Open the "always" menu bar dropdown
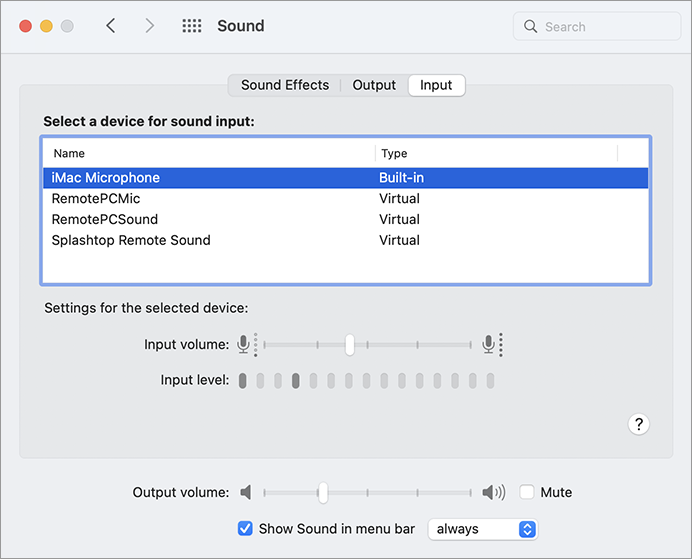Viewport: 692px width, 559px height. pyautogui.click(x=483, y=528)
